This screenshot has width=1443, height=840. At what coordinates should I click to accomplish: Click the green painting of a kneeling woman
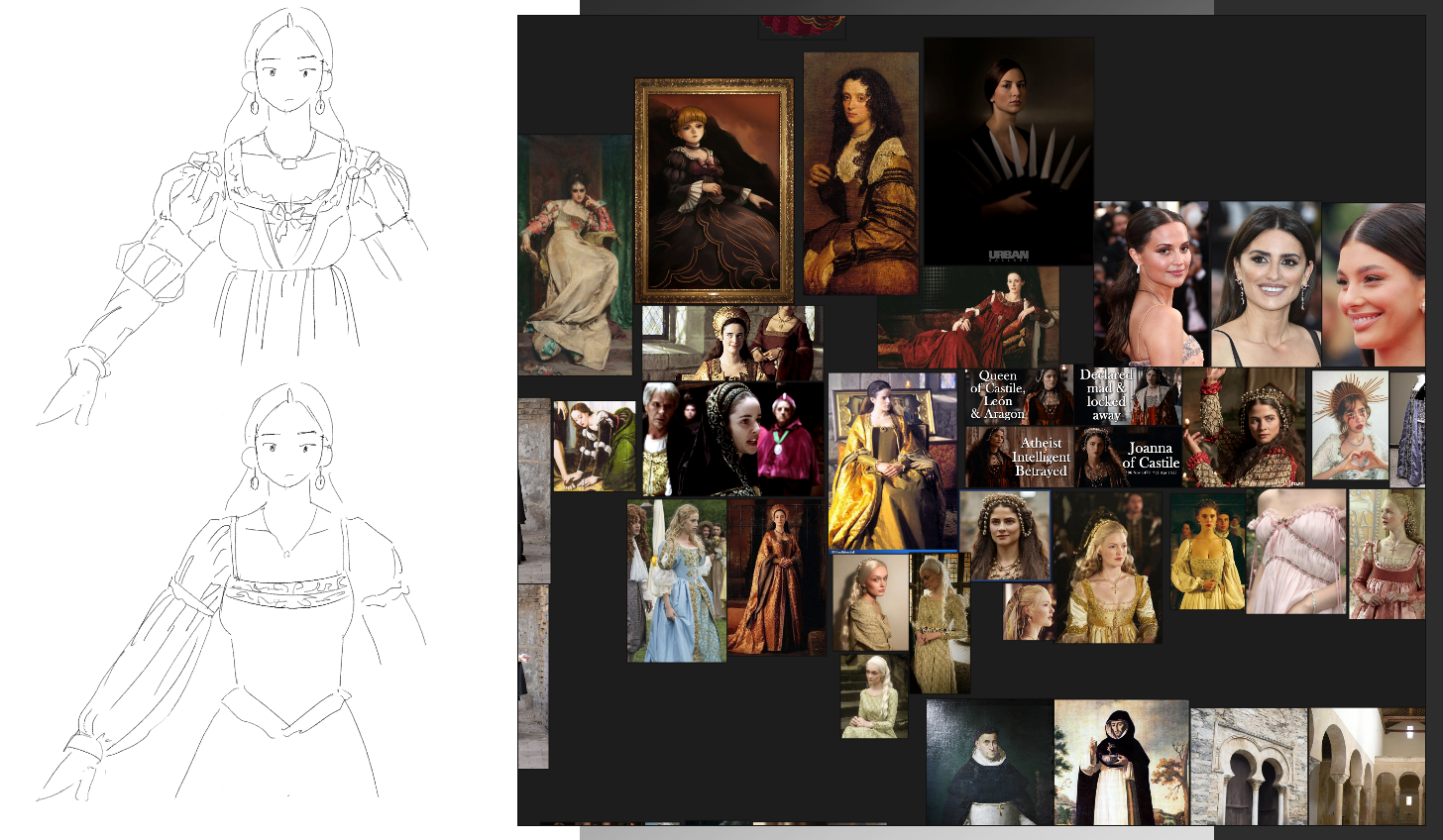[x=595, y=446]
